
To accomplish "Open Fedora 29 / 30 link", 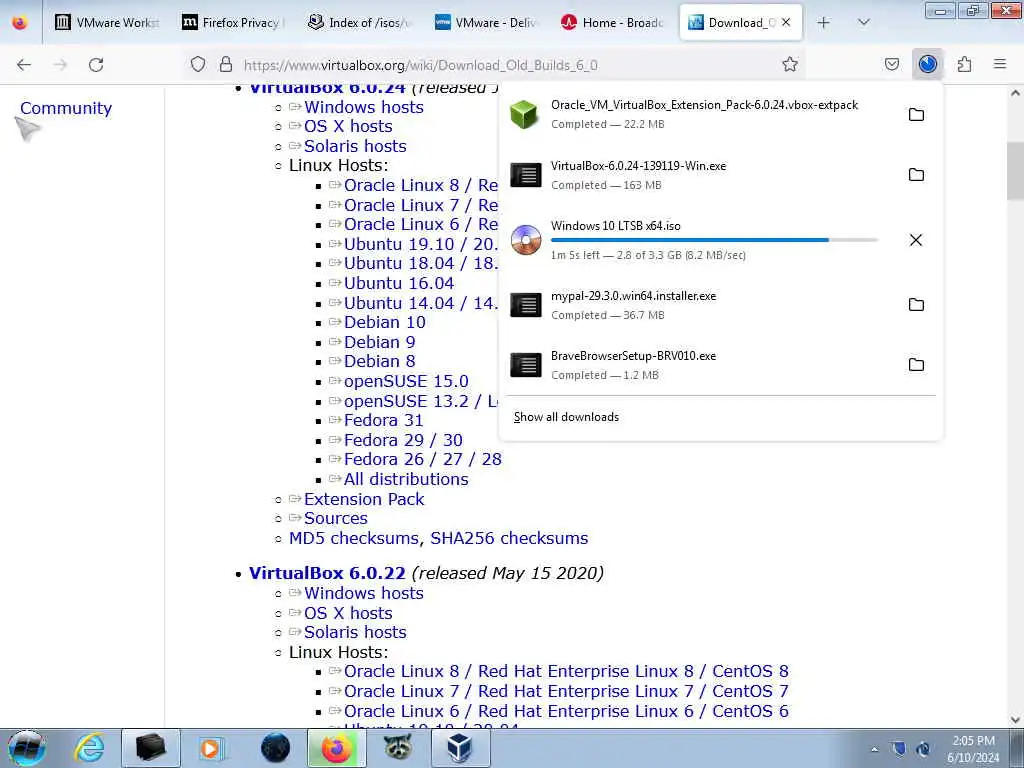I will pyautogui.click(x=403, y=440).
